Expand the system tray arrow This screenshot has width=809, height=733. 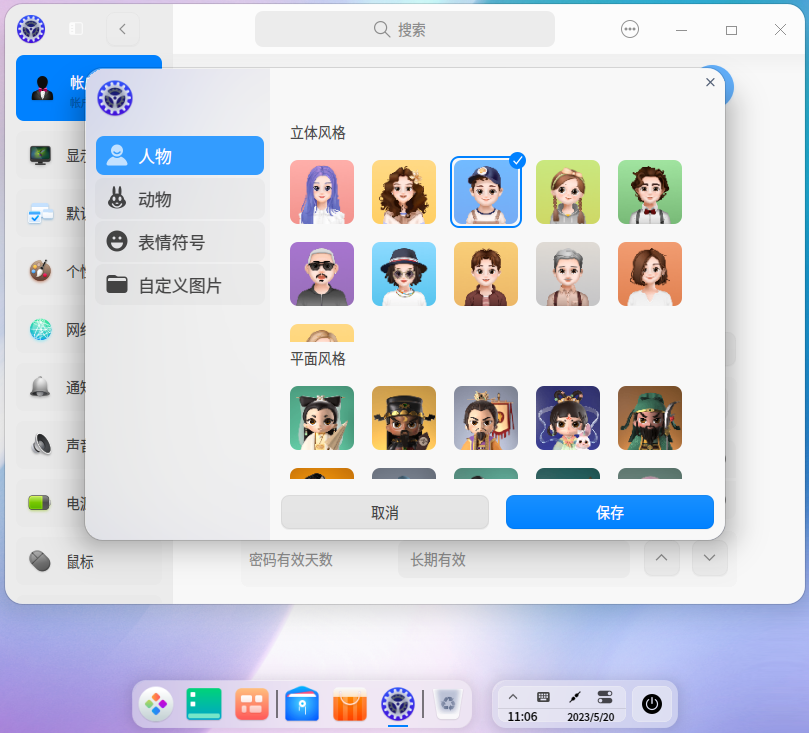[513, 697]
